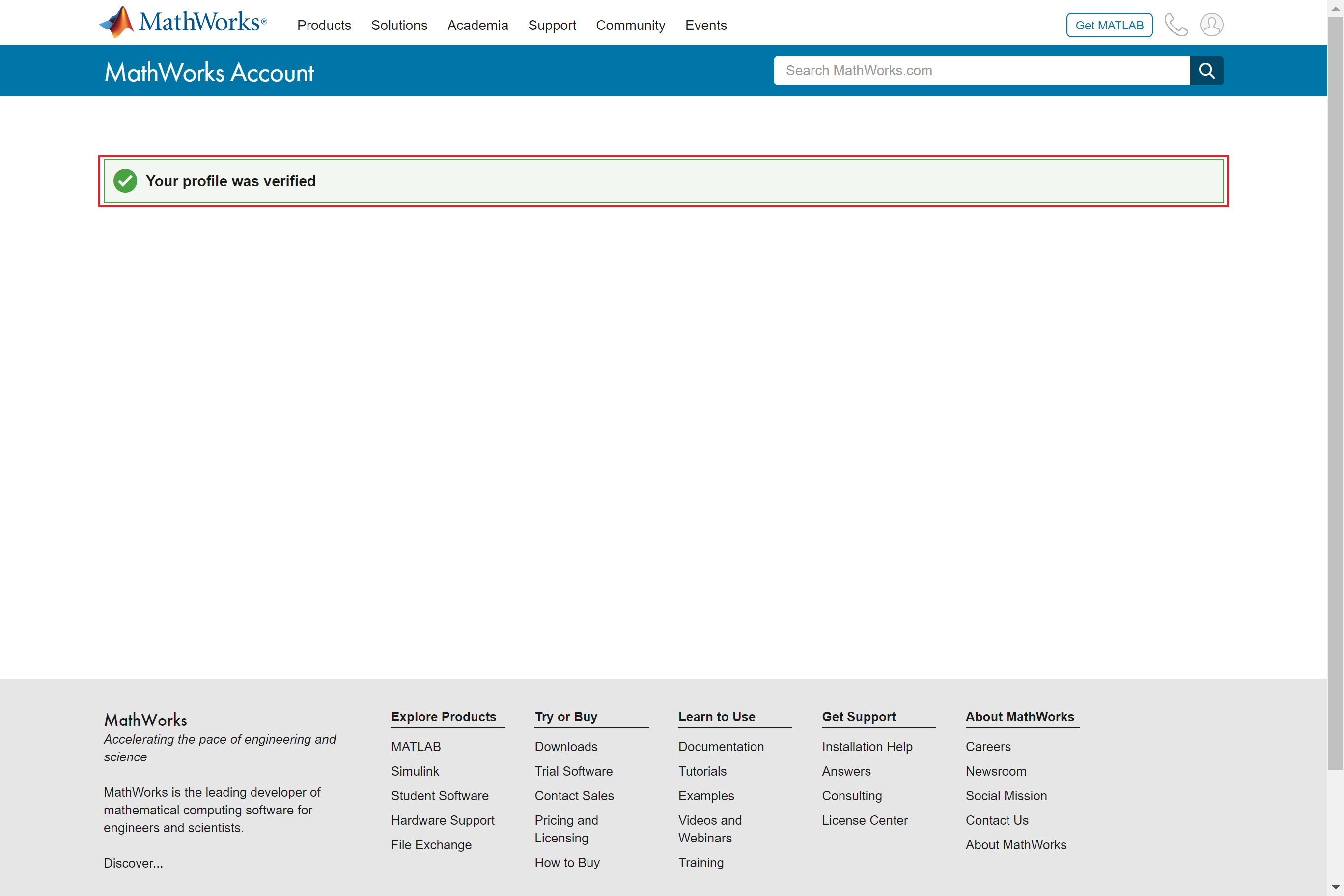Open the Answers footer link
Screen dimensions: 1344x896
pyautogui.click(x=846, y=771)
